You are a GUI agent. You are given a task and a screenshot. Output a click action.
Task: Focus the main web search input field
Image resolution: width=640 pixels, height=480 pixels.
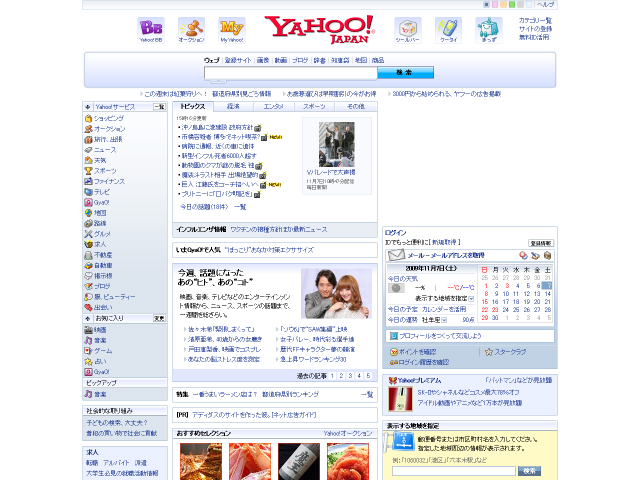click(x=291, y=73)
